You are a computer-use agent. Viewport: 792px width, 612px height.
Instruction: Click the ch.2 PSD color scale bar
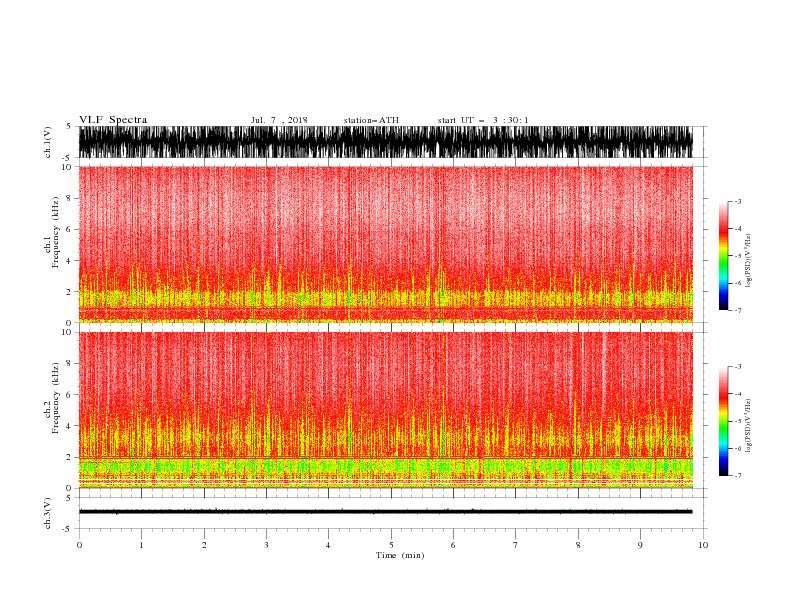723,421
